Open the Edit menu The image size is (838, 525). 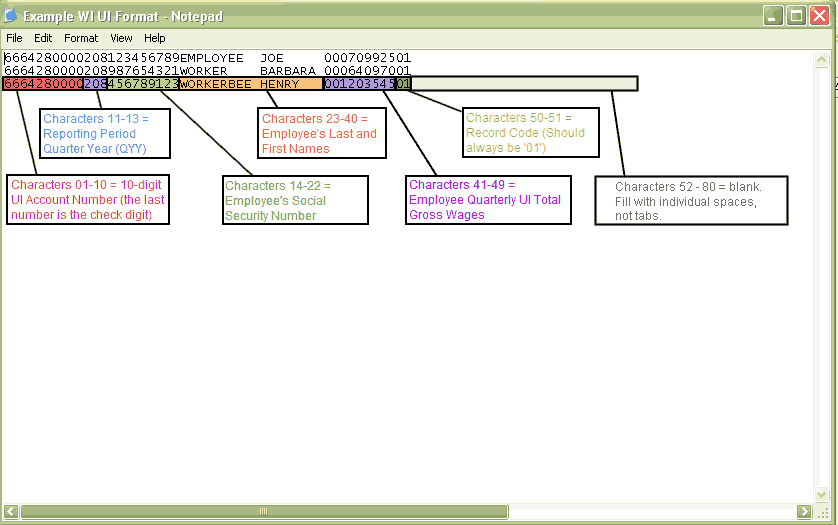coord(43,38)
